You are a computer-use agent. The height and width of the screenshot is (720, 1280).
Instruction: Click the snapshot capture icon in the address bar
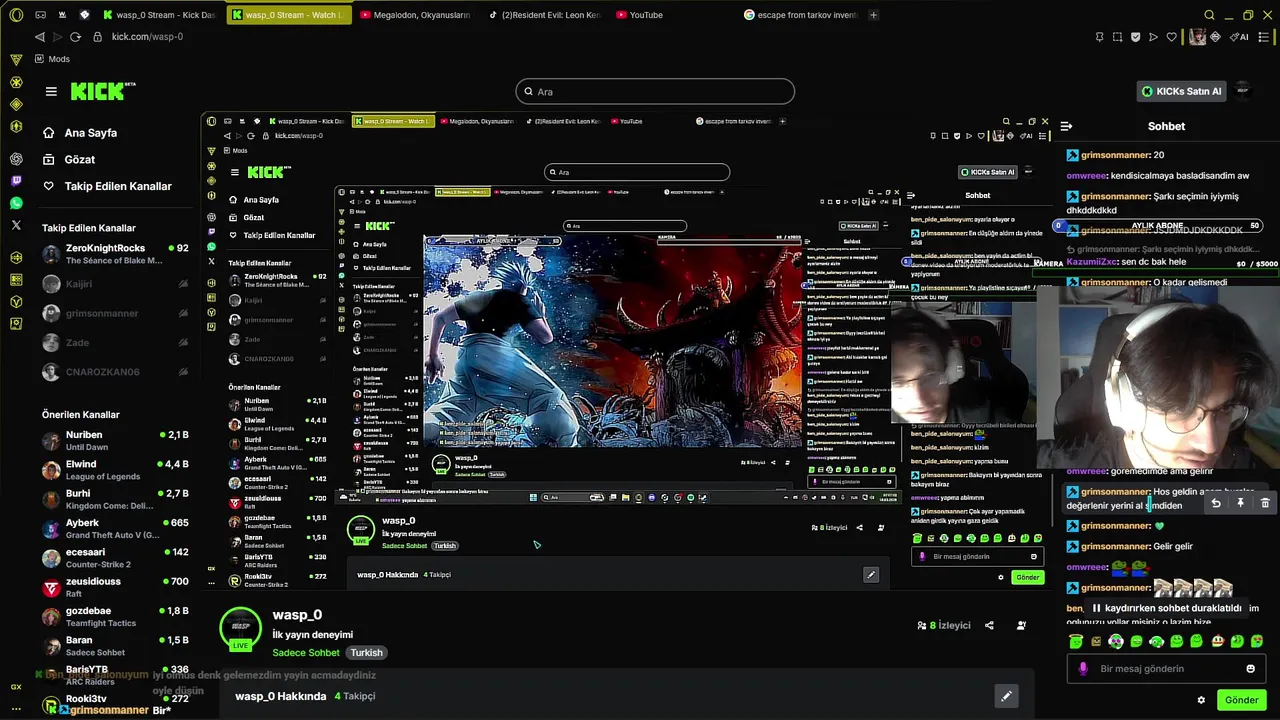(1118, 37)
